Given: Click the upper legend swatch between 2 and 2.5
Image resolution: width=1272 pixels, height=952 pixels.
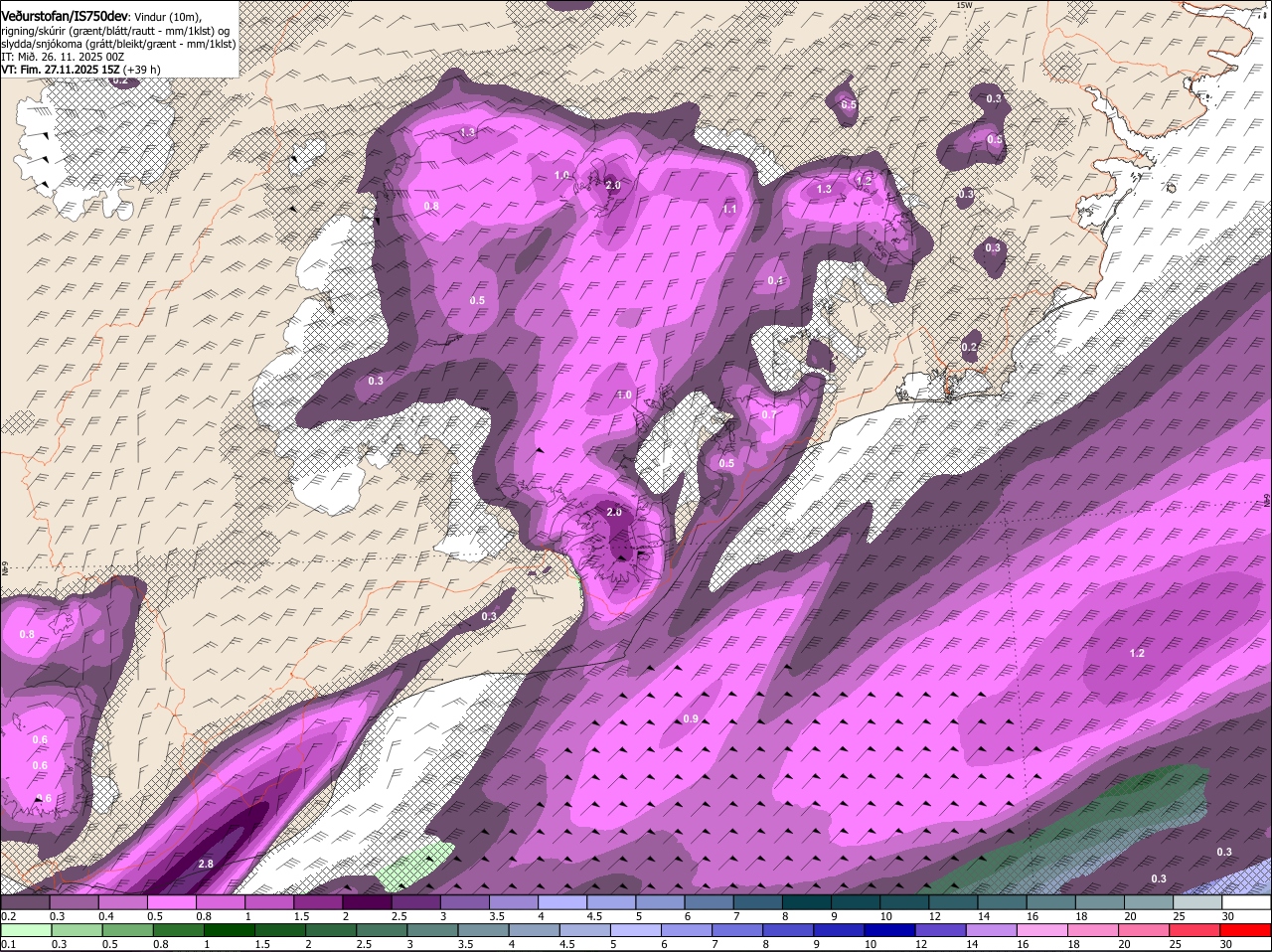Looking at the screenshot, I should pos(366,902).
